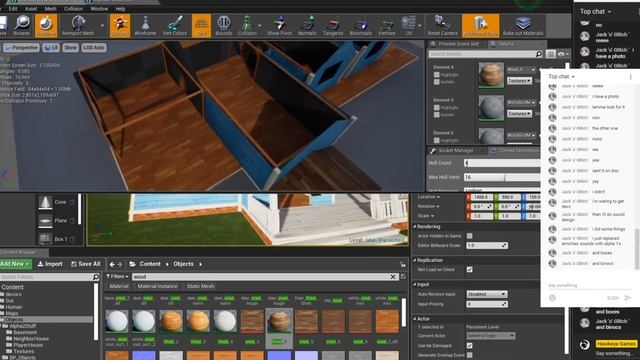Open the Convert Actor Select a Type dropdown
The width and height of the screenshot is (640, 360).
(x=491, y=336)
